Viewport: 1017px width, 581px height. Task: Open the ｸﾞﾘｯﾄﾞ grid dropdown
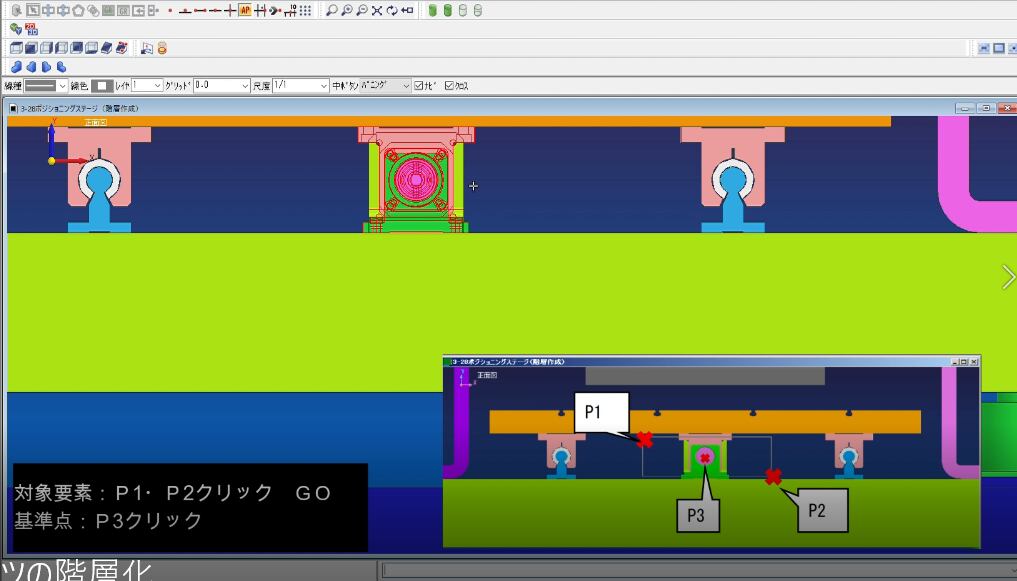click(244, 86)
